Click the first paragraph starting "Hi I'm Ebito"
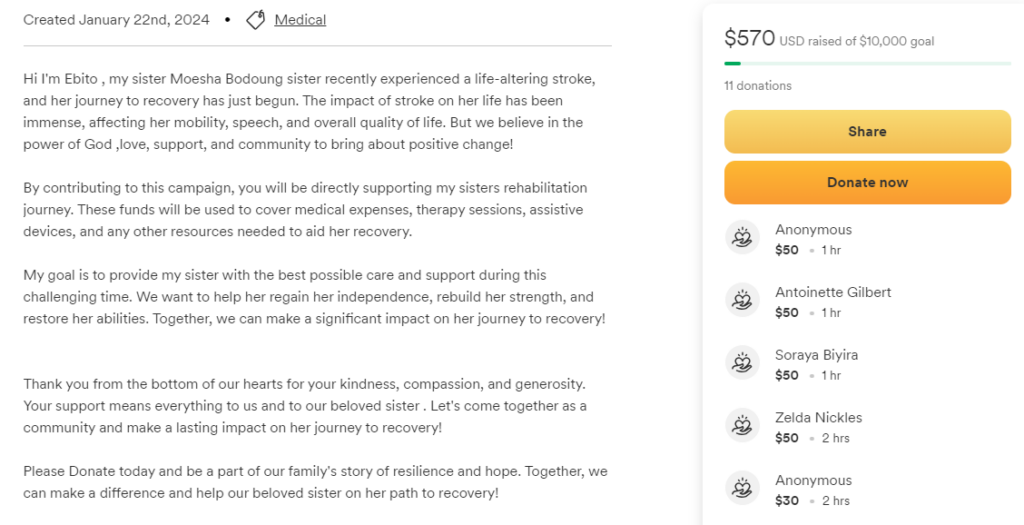Image resolution: width=1024 pixels, height=525 pixels. (x=310, y=111)
